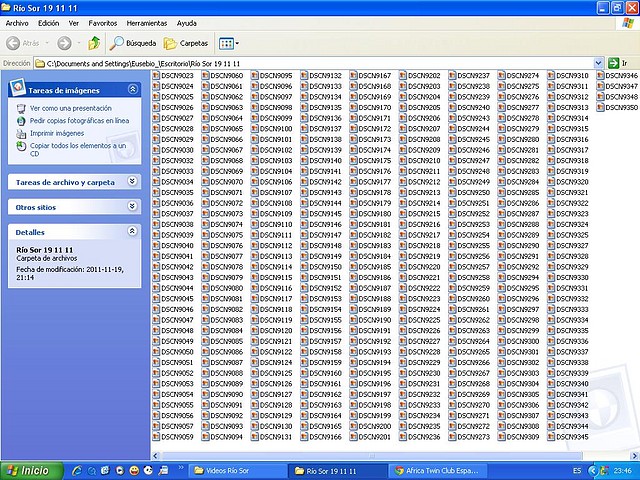Select image file DSCN9023
Viewport: 640px width, 480px height.
click(x=173, y=76)
